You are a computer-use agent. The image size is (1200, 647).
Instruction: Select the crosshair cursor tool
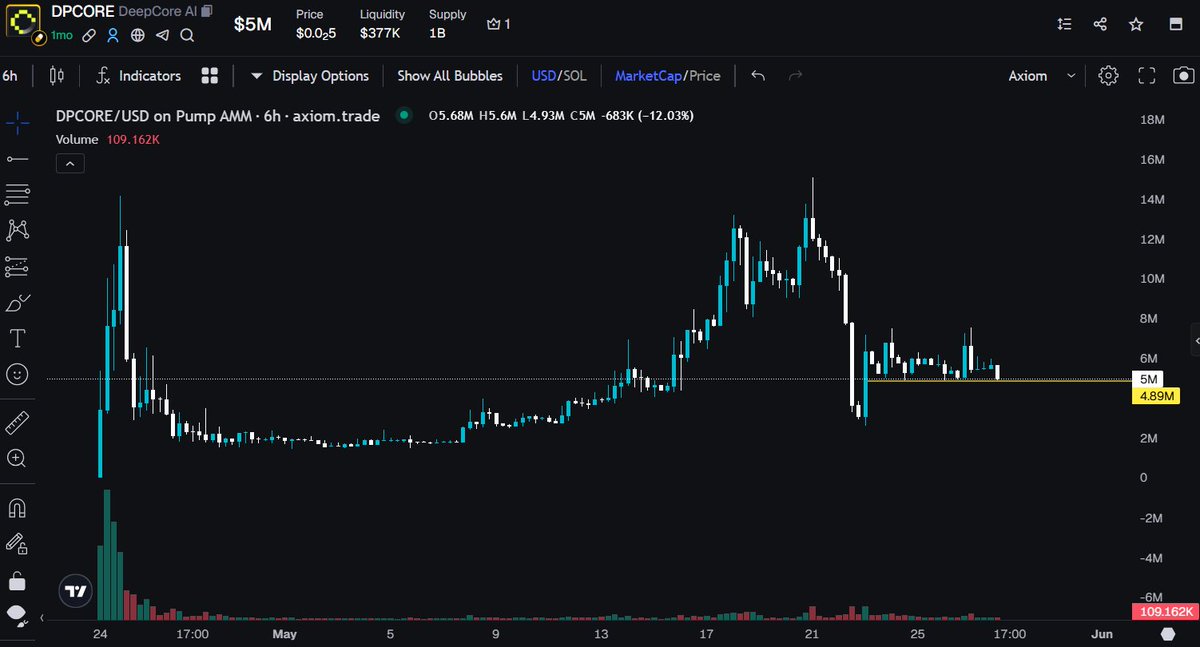(17, 122)
